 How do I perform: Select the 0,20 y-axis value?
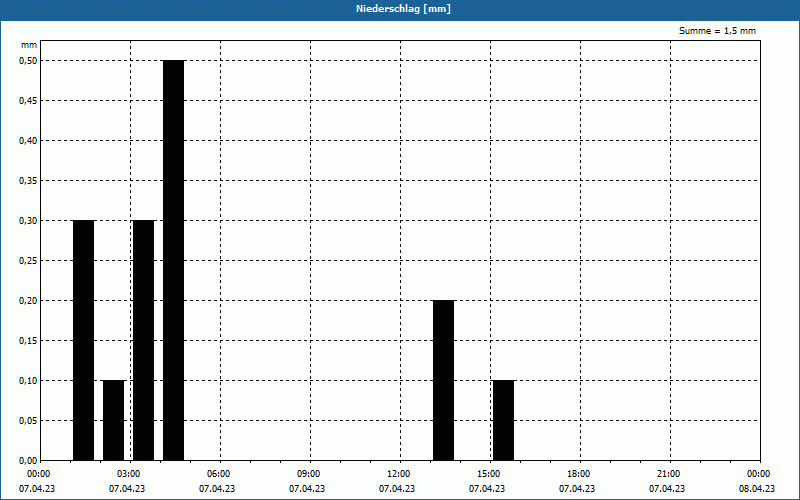pyautogui.click(x=28, y=301)
